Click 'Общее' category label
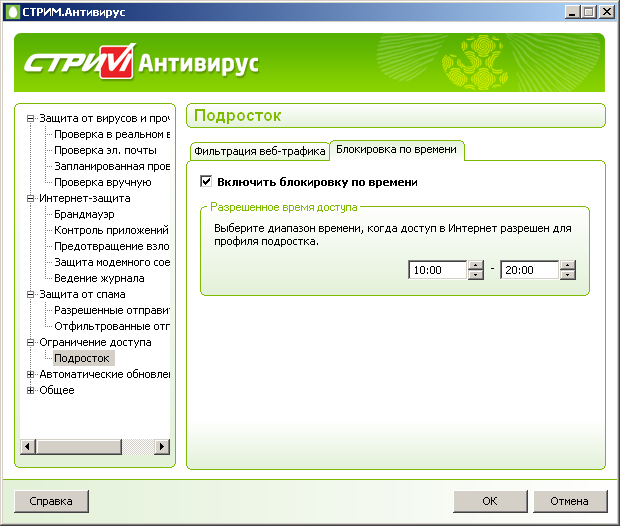Viewport: 620px width, 526px height. 57,390
